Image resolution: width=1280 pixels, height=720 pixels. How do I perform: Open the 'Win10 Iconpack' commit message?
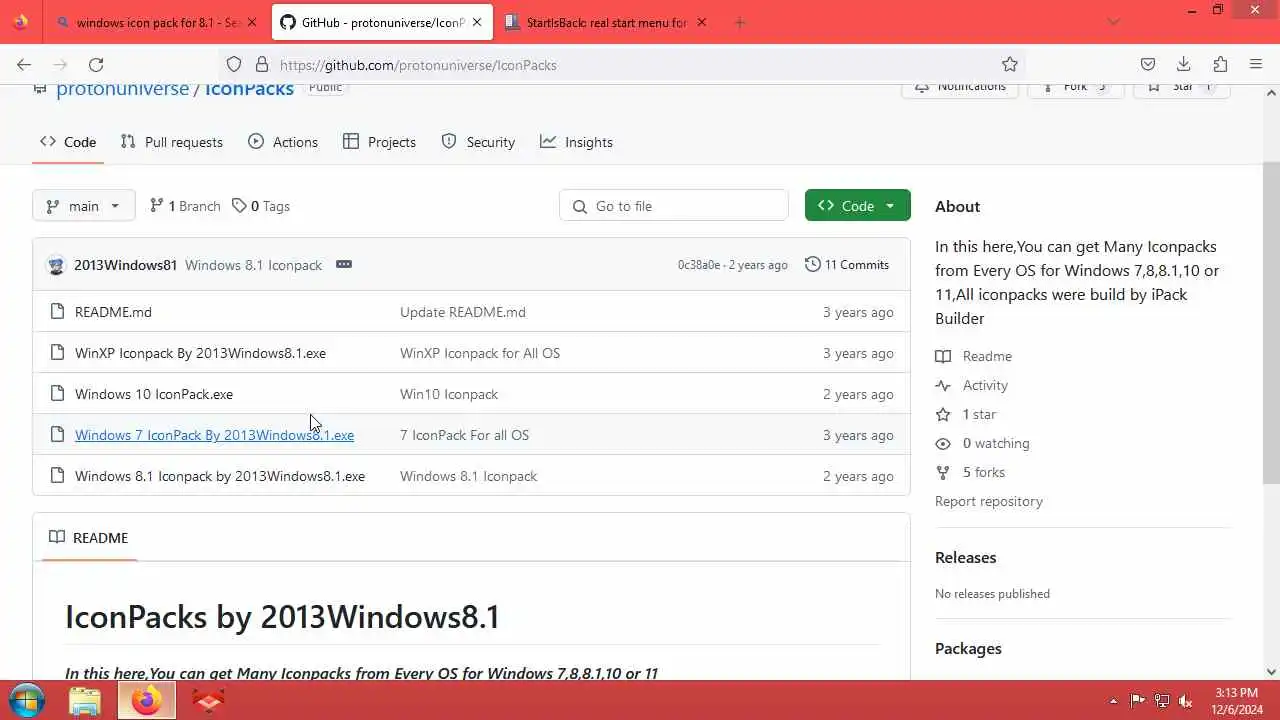click(x=449, y=394)
